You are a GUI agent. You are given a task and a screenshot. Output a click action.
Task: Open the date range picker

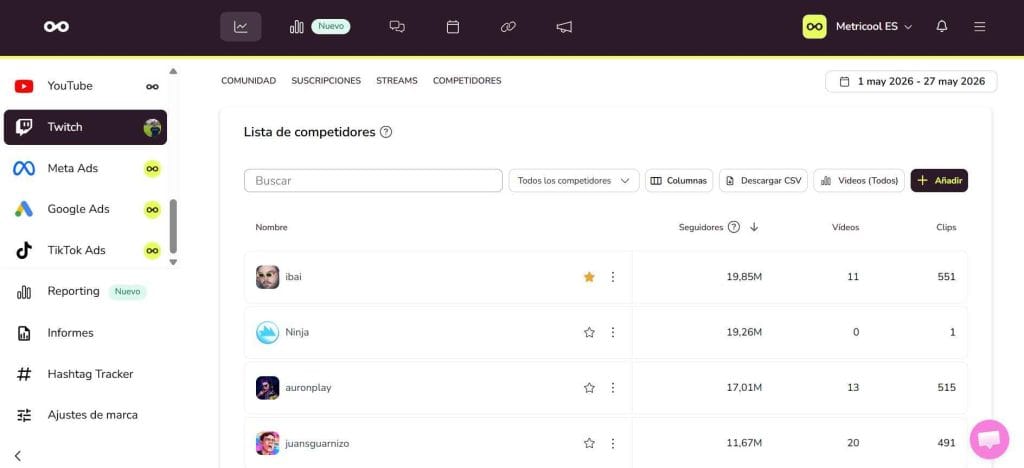(911, 82)
